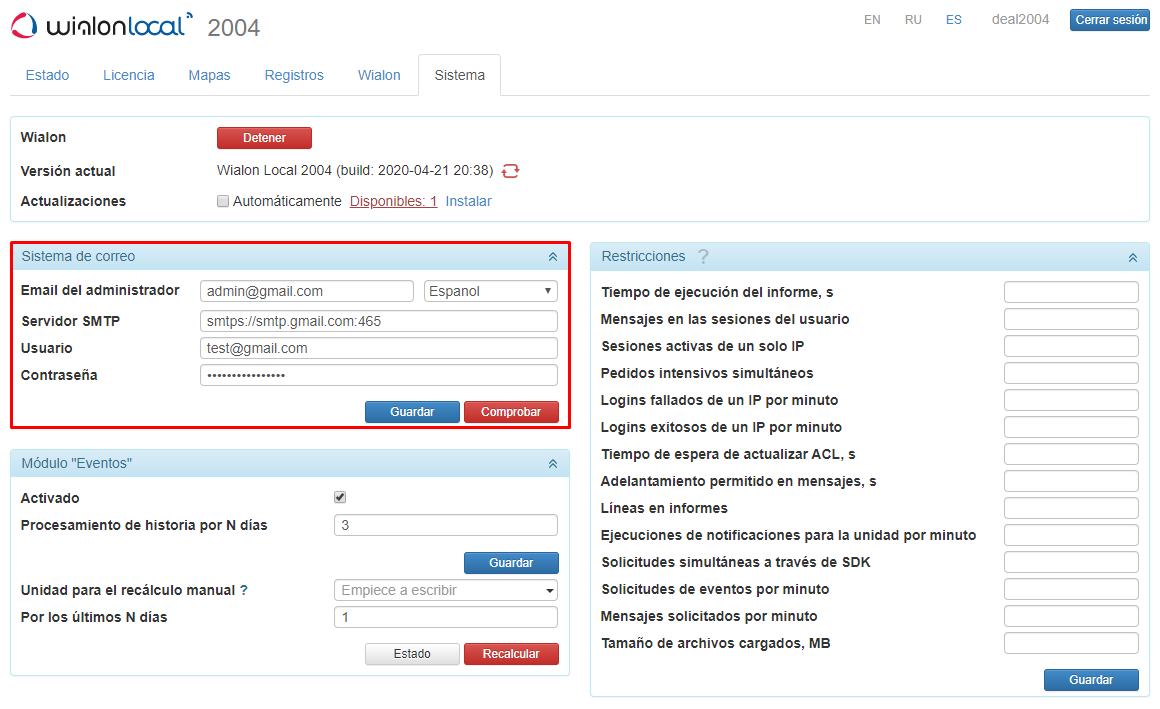Open the Espanol language dropdown
1160x709 pixels.
(x=490, y=290)
